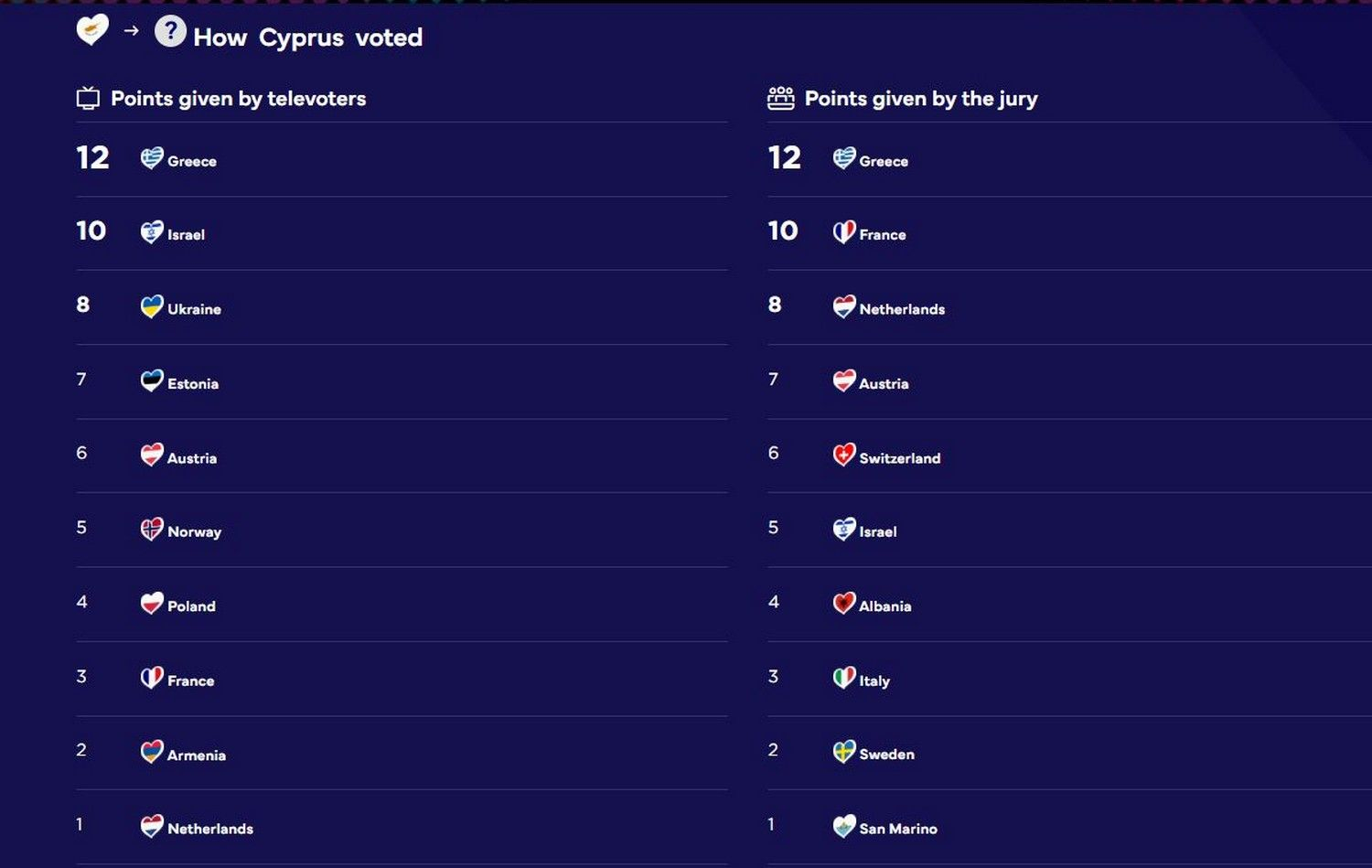Click Italy's heart flag icon

pyautogui.click(x=844, y=678)
